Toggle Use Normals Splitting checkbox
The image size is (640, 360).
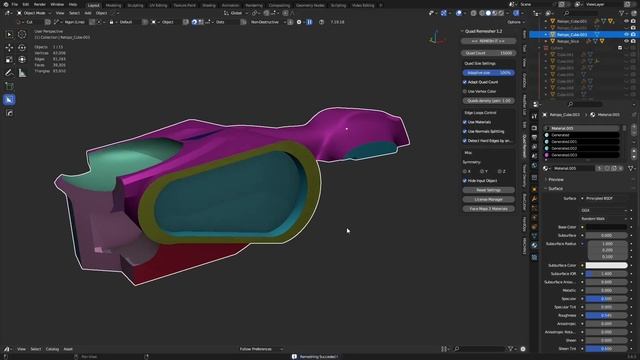465,131
